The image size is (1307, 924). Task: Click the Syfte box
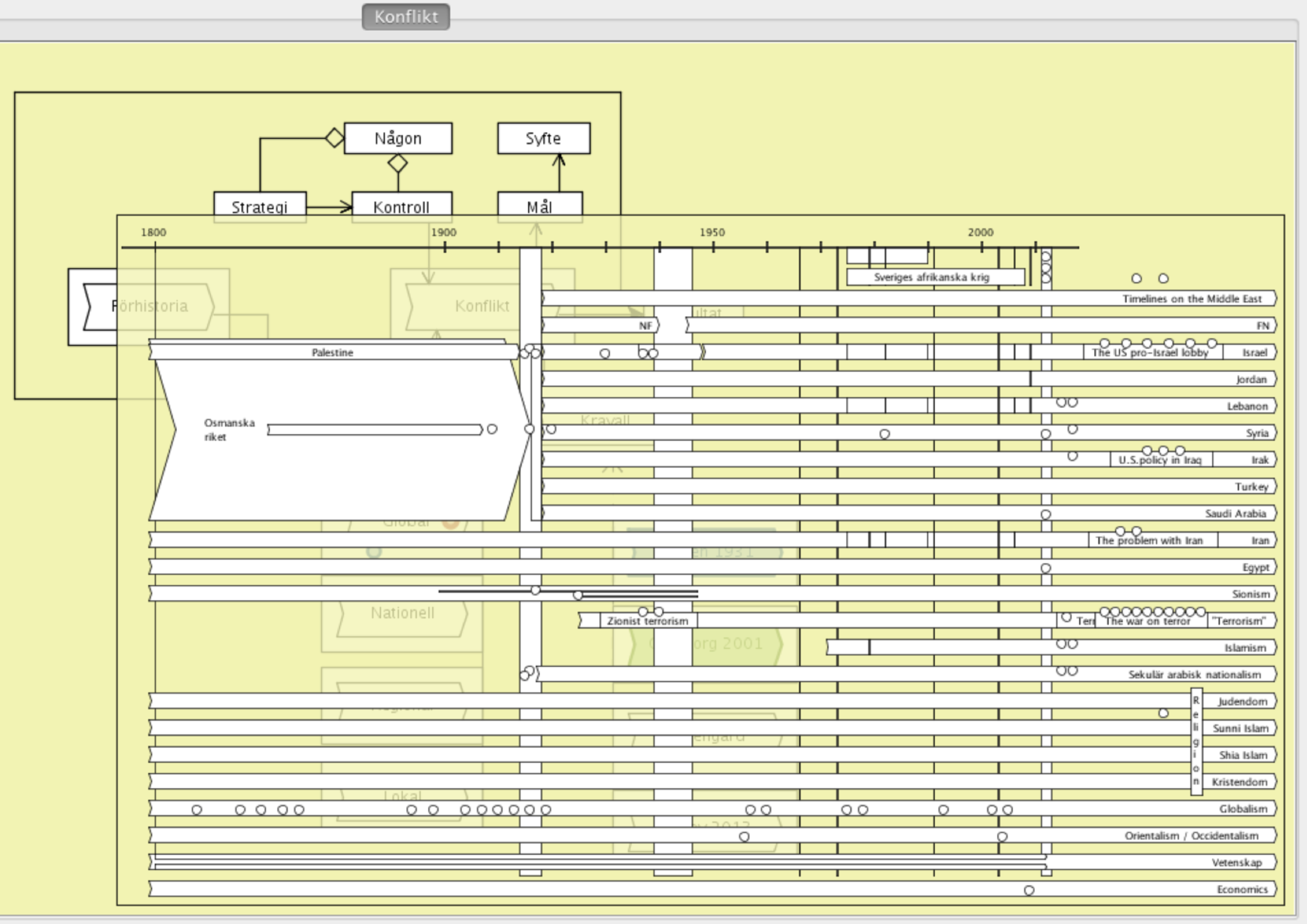543,138
